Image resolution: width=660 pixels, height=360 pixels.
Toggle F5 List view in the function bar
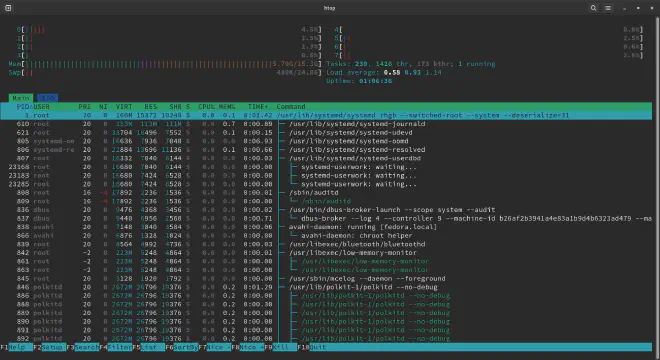pos(149,347)
